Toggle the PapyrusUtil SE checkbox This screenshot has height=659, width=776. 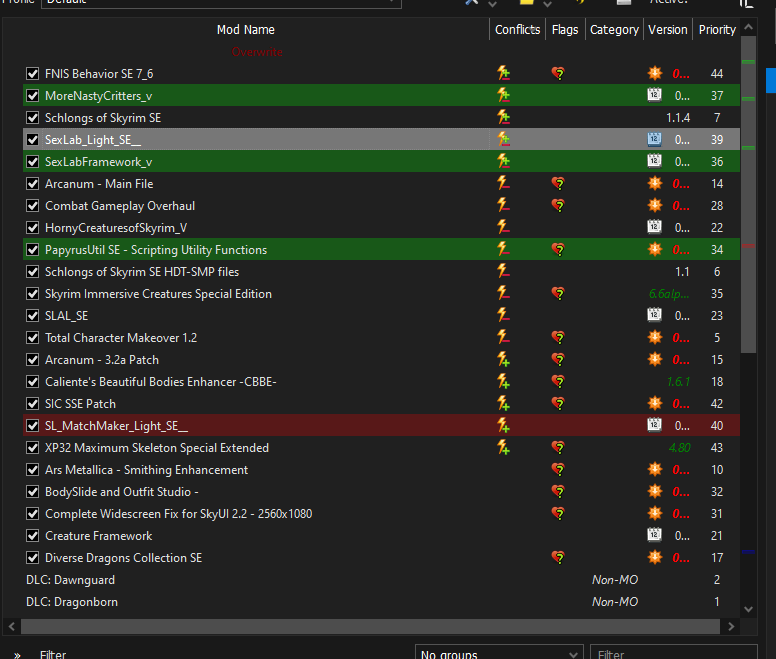33,250
